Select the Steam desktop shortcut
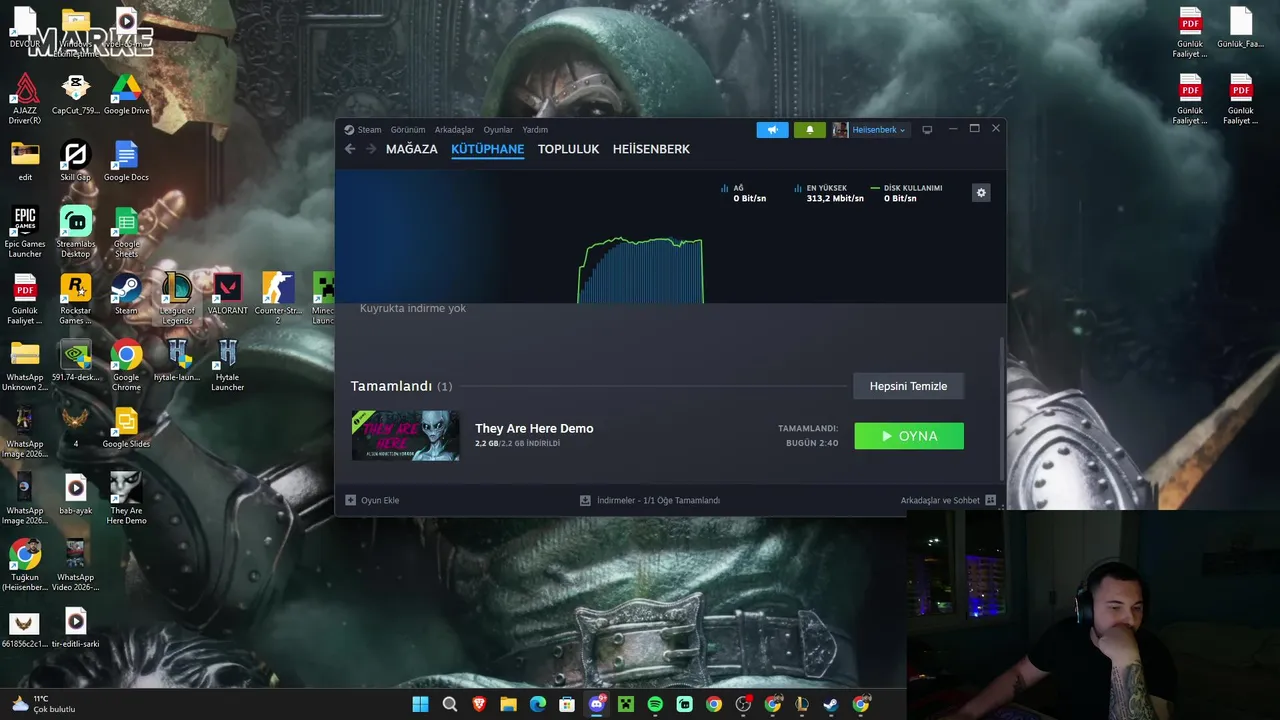This screenshot has height=720, width=1280. tap(126, 295)
